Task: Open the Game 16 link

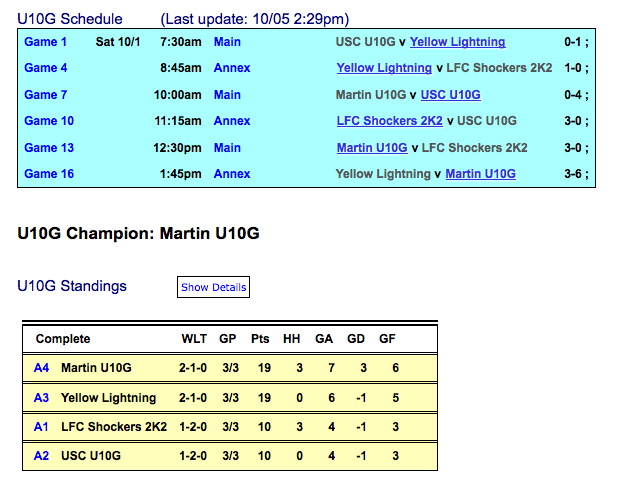Action: pyautogui.click(x=49, y=174)
